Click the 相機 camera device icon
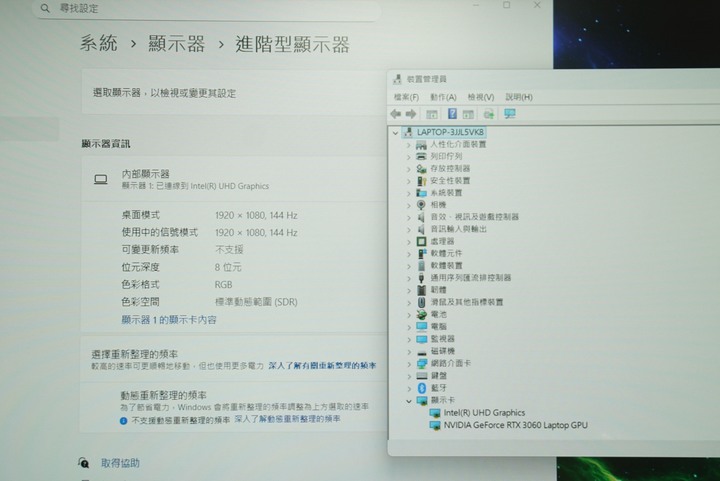Screen dimensions: 720x481 pos(421,205)
